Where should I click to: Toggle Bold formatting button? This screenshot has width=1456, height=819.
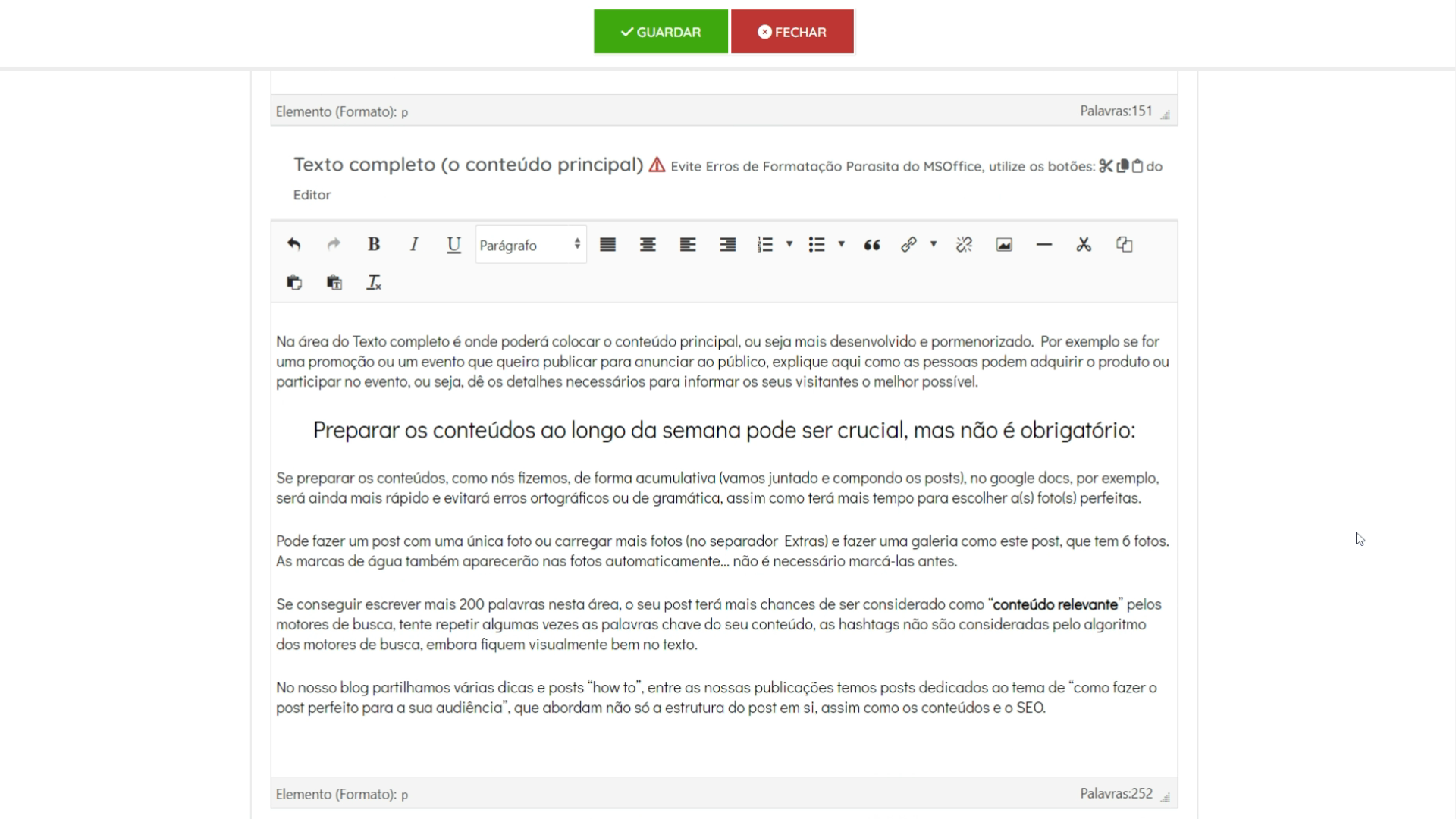coord(373,244)
